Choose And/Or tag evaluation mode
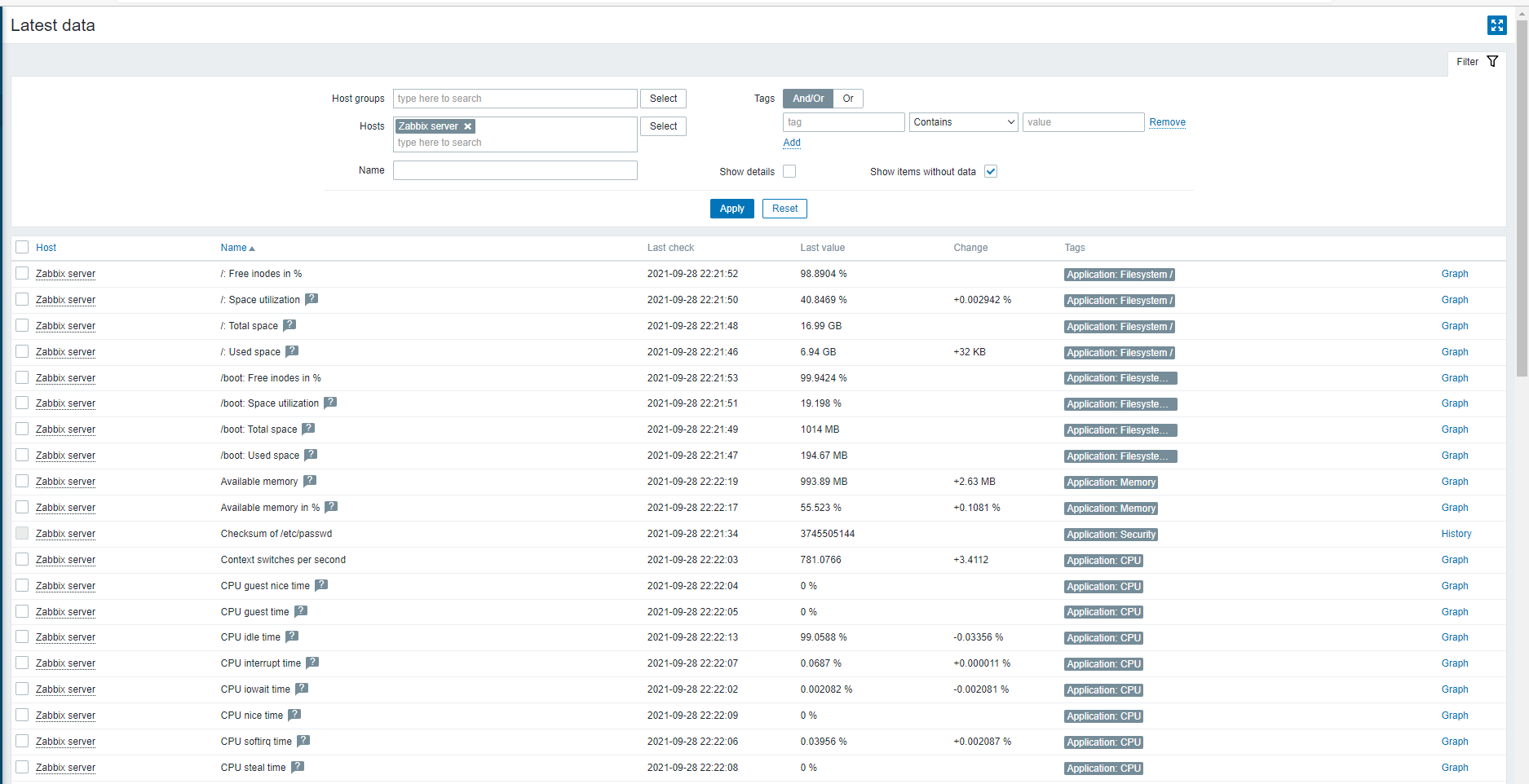Image resolution: width=1529 pixels, height=784 pixels. click(x=808, y=99)
